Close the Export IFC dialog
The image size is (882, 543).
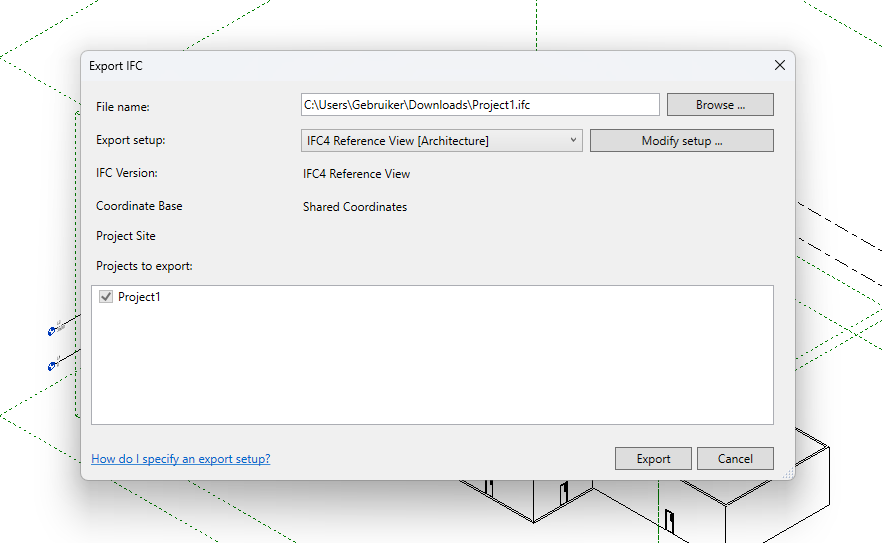click(779, 66)
